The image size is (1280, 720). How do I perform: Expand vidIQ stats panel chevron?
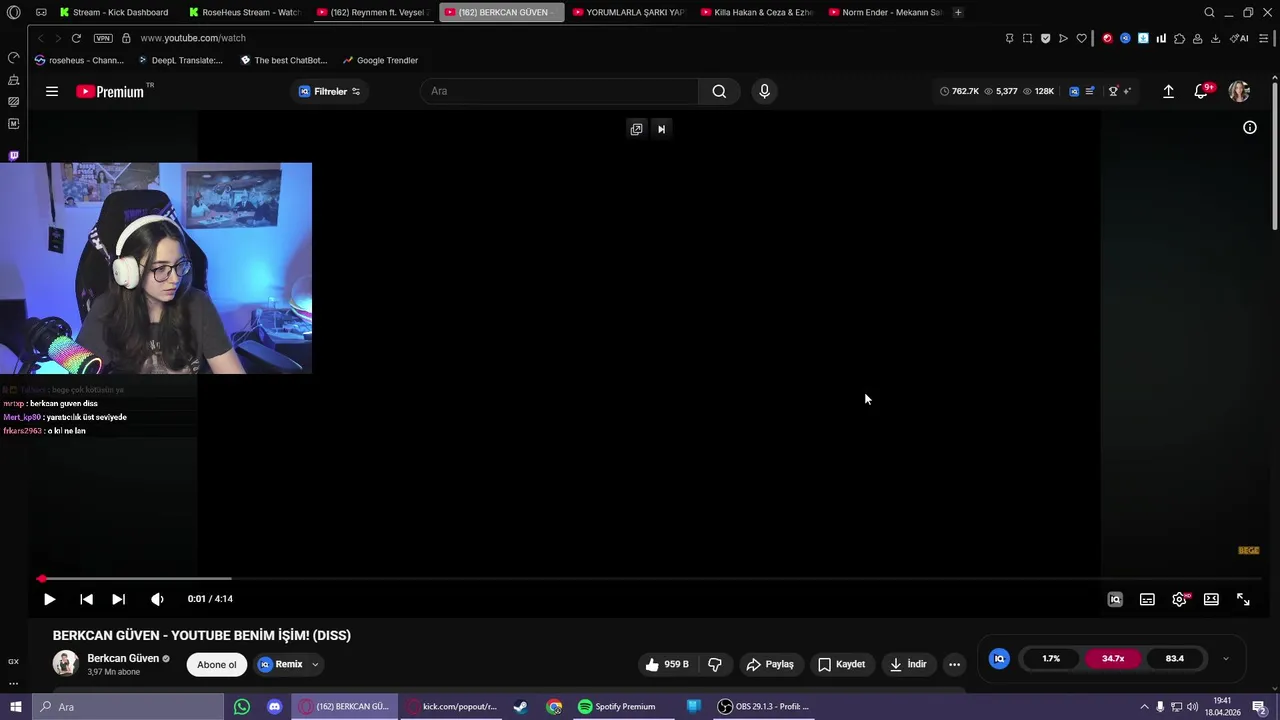pos(1226,659)
